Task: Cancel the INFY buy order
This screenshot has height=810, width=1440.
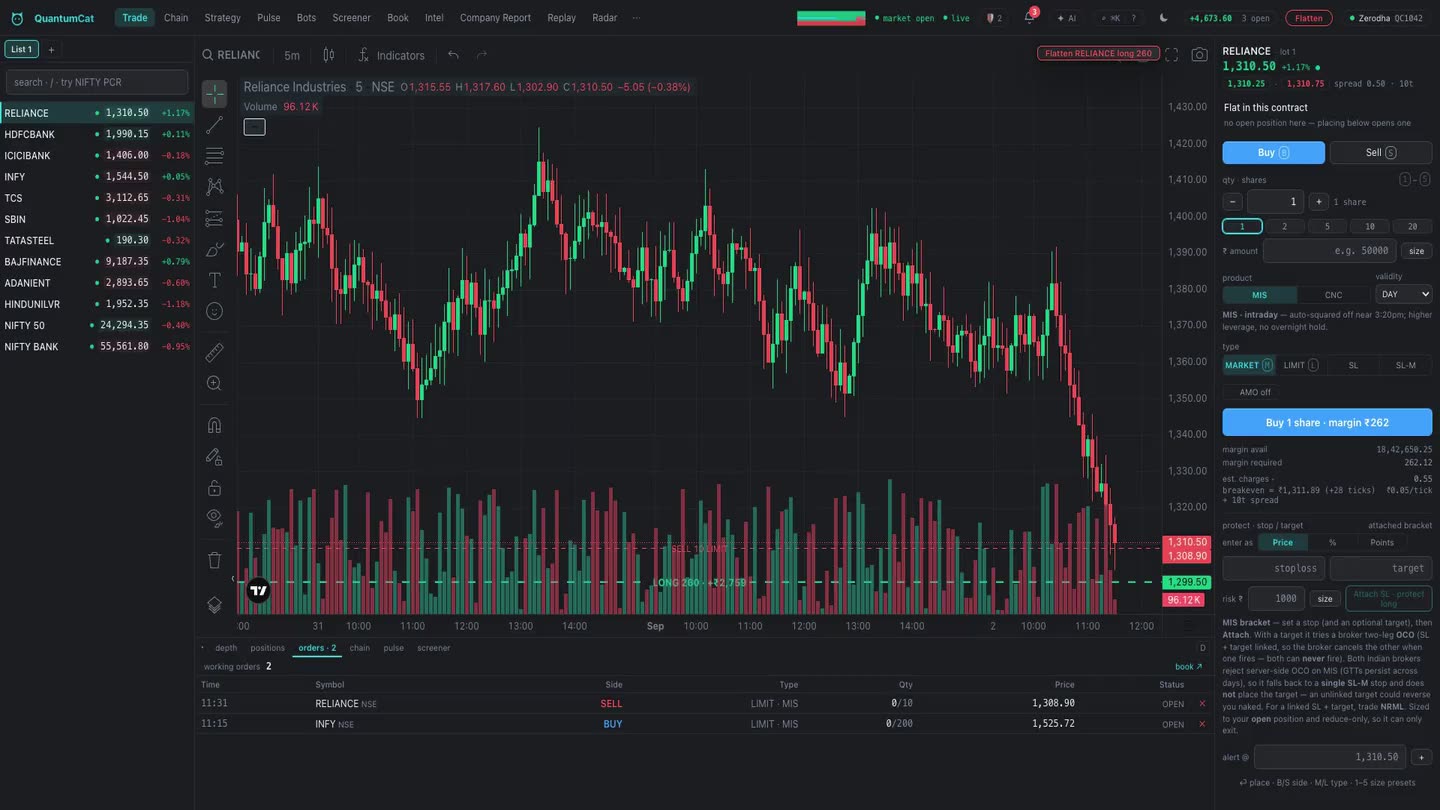Action: click(x=1202, y=724)
